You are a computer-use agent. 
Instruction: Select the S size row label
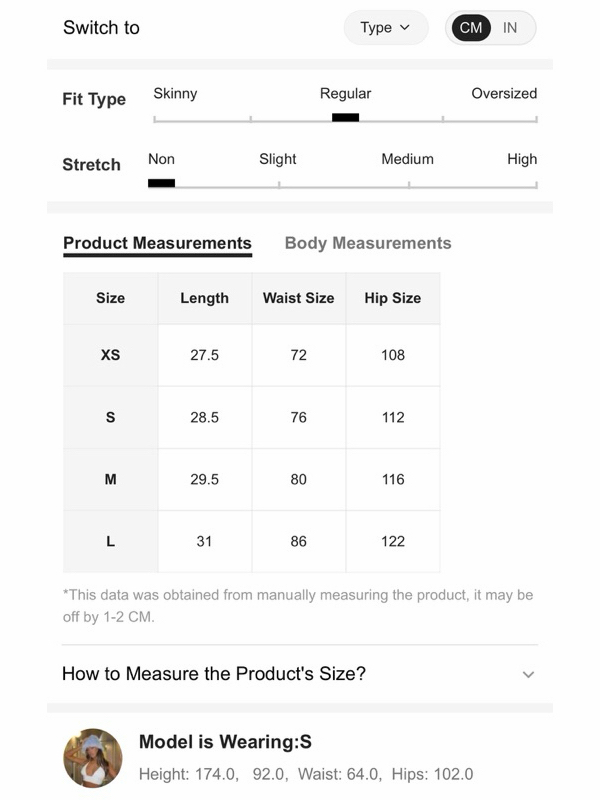tap(110, 417)
